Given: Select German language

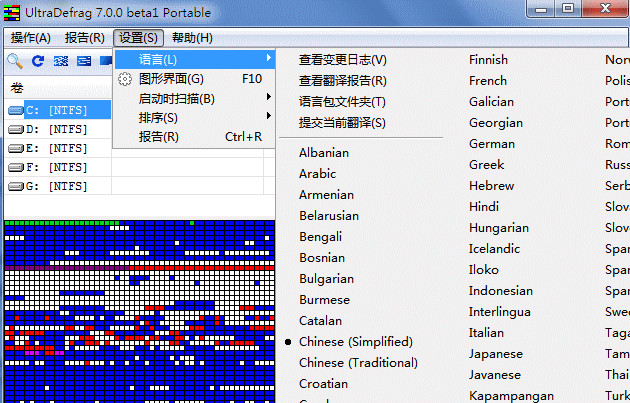Looking at the screenshot, I should pyautogui.click(x=492, y=144).
